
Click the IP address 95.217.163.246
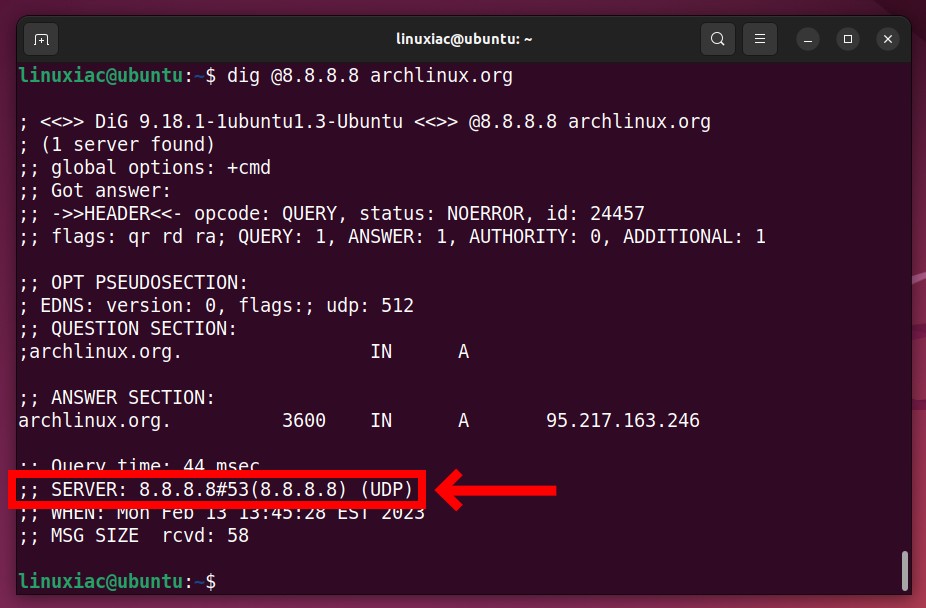[x=622, y=420]
